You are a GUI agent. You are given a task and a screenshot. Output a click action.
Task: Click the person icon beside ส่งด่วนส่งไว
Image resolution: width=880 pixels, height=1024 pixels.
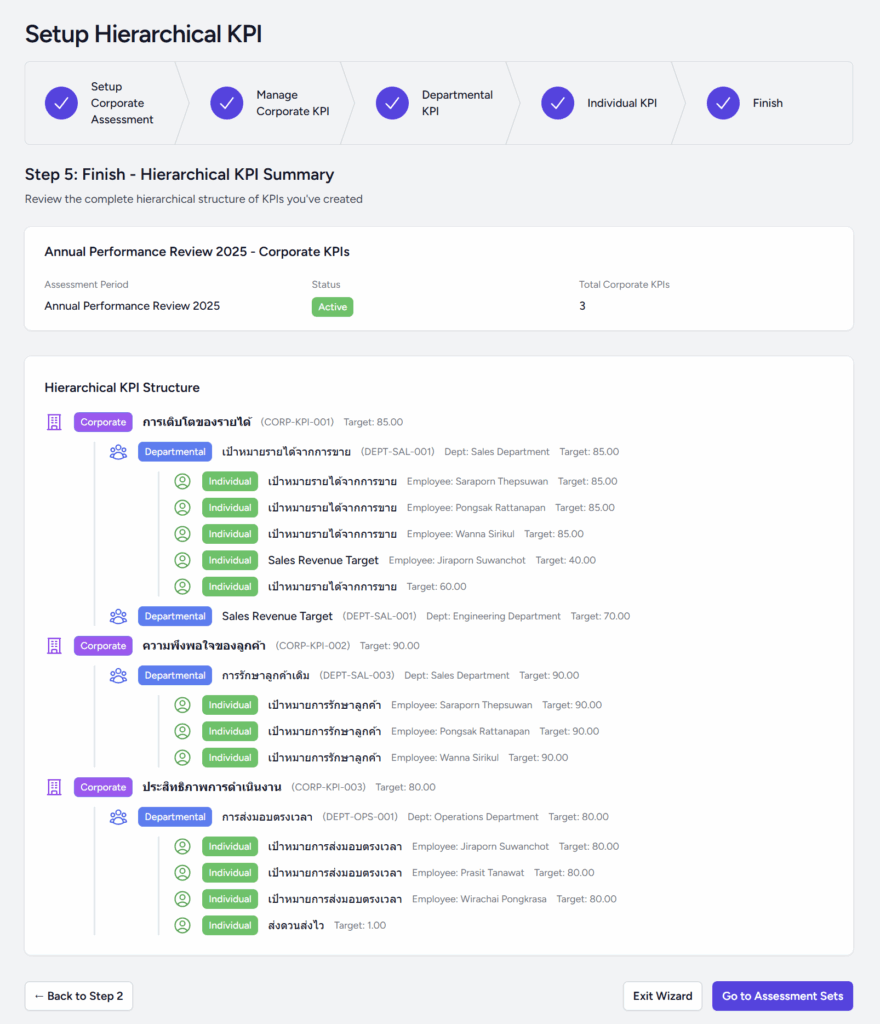(x=182, y=925)
